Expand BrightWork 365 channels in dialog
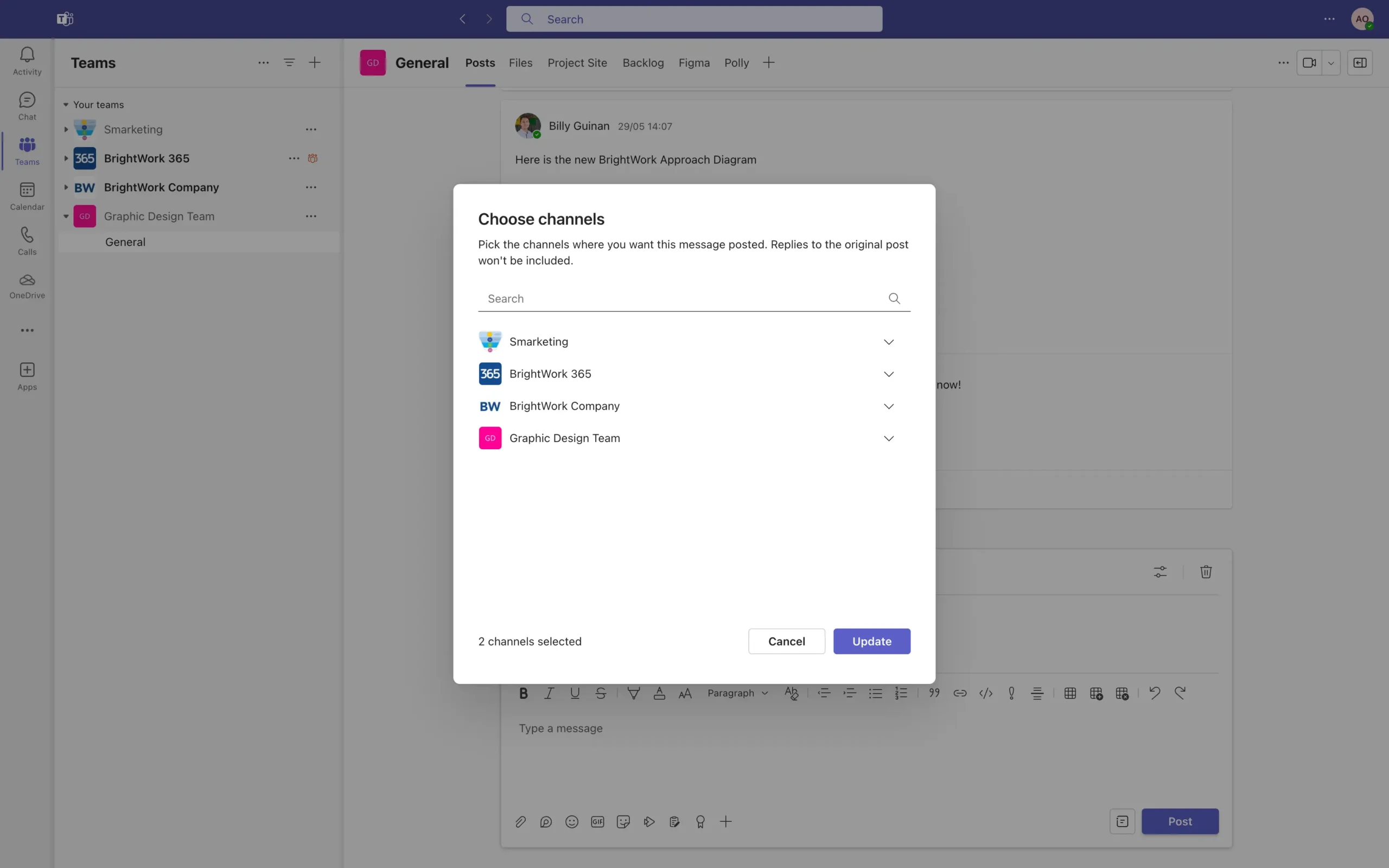 coord(888,374)
